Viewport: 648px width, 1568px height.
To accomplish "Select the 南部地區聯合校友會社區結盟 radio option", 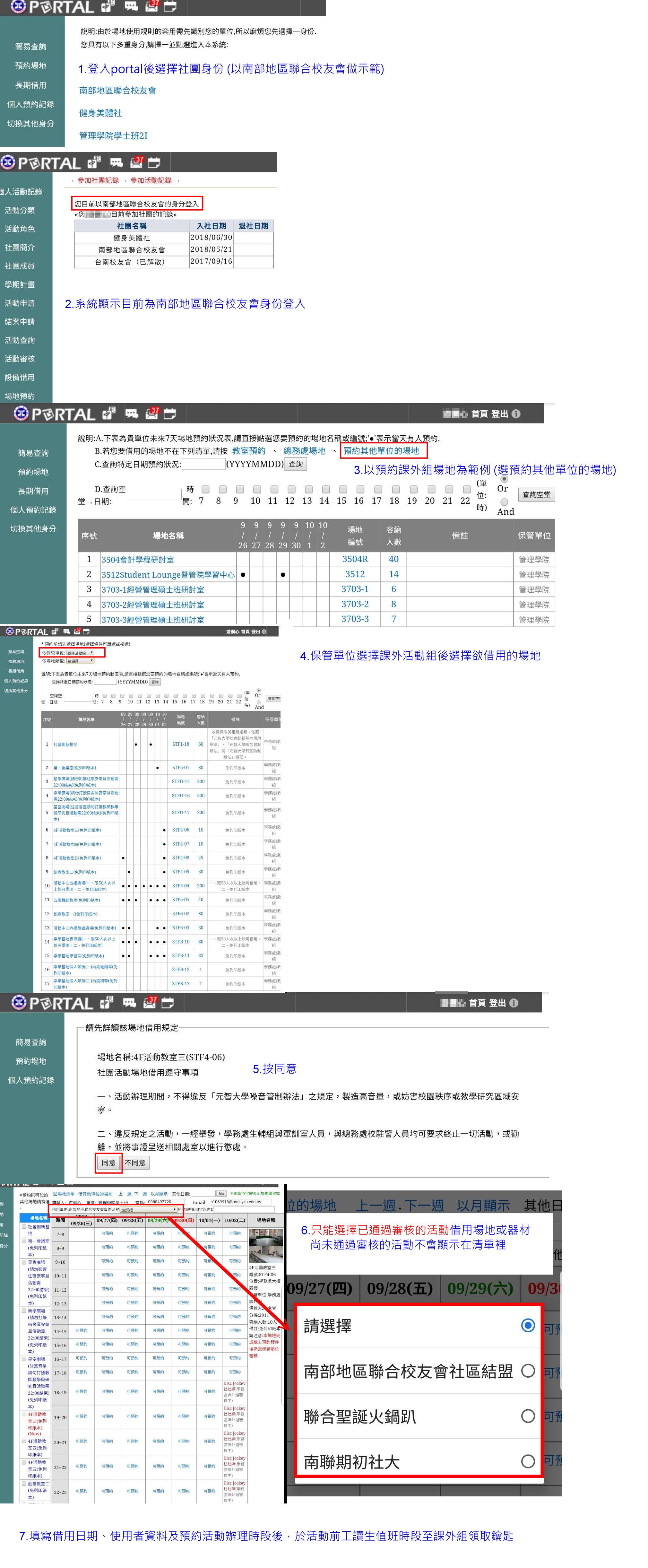I will point(528,1370).
